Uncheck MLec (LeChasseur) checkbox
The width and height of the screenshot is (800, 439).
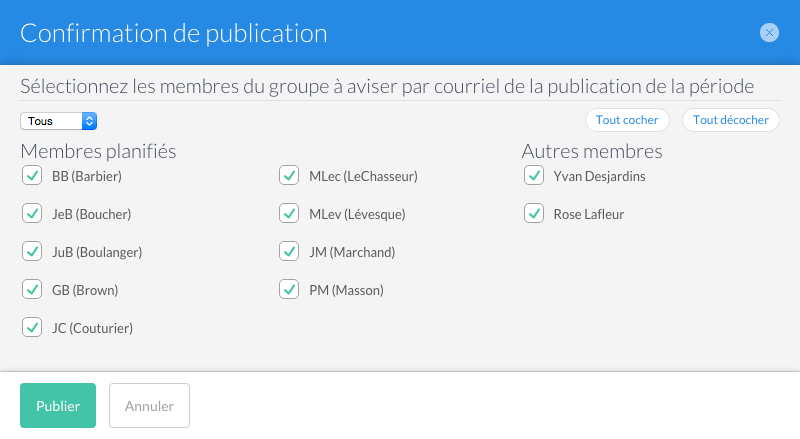[289, 176]
